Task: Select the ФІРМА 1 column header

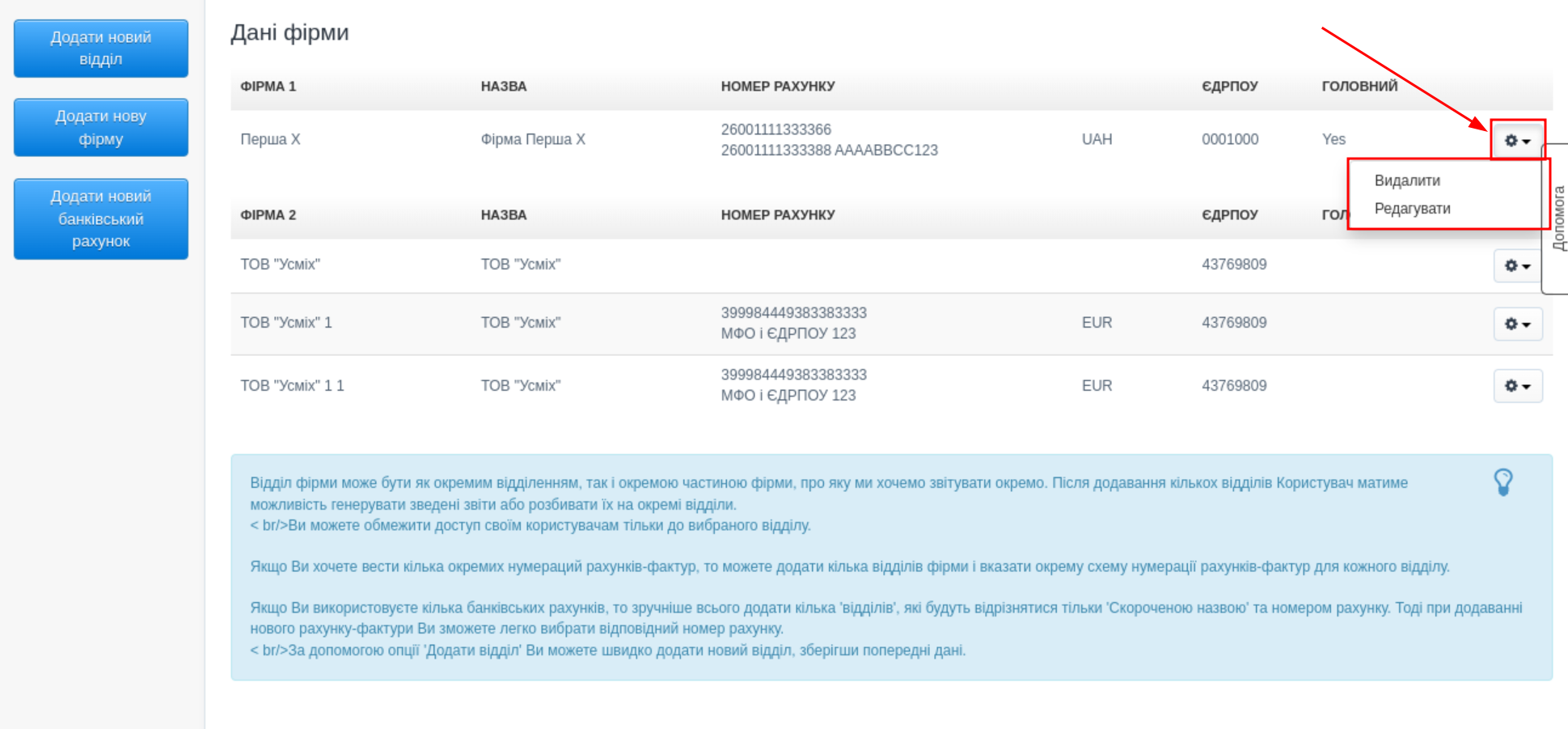Action: (x=268, y=87)
